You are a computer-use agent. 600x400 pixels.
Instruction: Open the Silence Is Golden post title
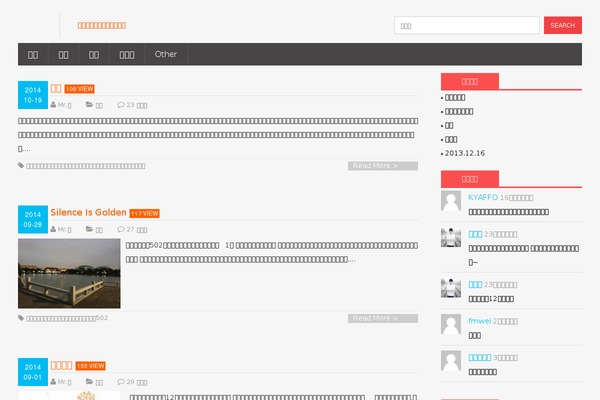coord(88,212)
